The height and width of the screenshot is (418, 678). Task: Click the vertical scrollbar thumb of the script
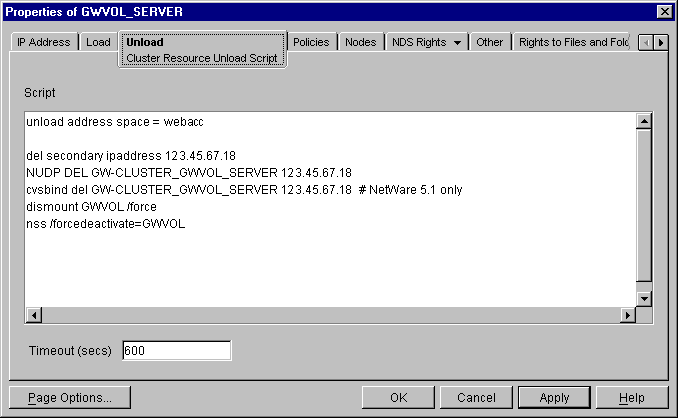tap(644, 205)
